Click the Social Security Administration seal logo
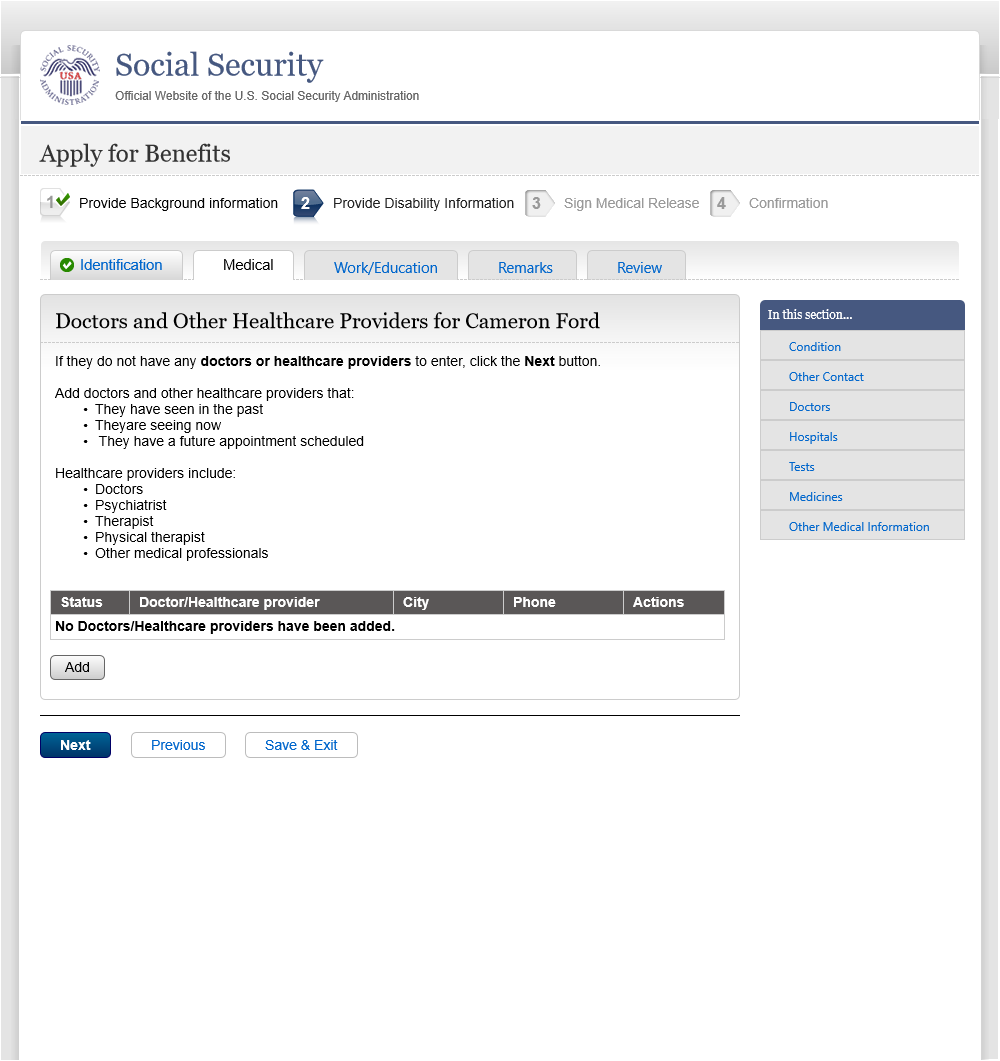 coord(70,75)
